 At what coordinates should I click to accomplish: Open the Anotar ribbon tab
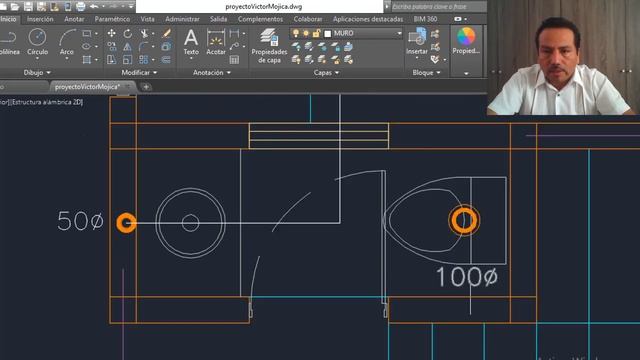point(74,19)
